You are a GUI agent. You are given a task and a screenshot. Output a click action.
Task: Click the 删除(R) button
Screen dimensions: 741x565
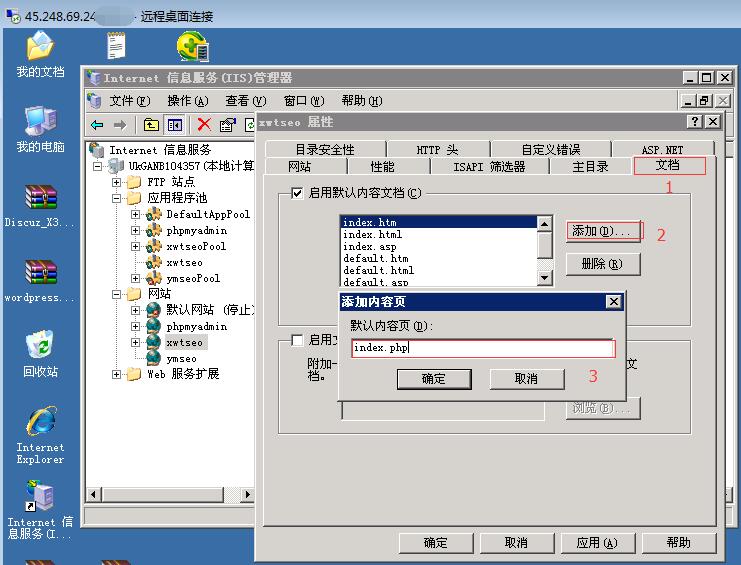[x=603, y=264]
